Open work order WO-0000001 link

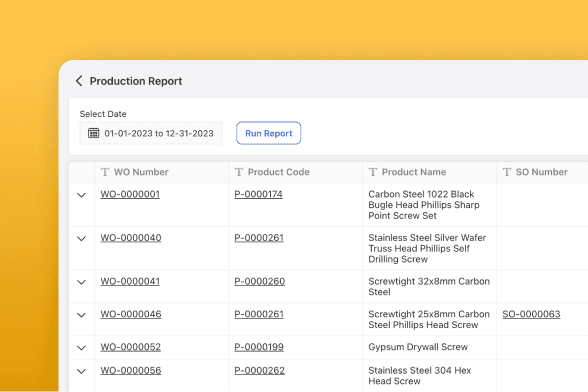[x=130, y=194]
